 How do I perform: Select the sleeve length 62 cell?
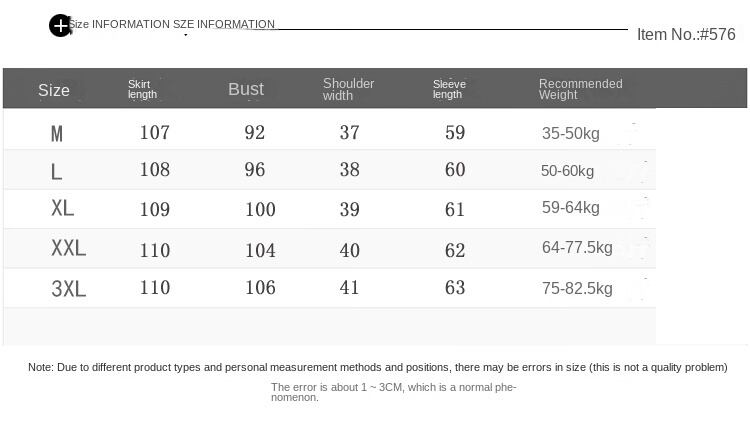tap(455, 250)
